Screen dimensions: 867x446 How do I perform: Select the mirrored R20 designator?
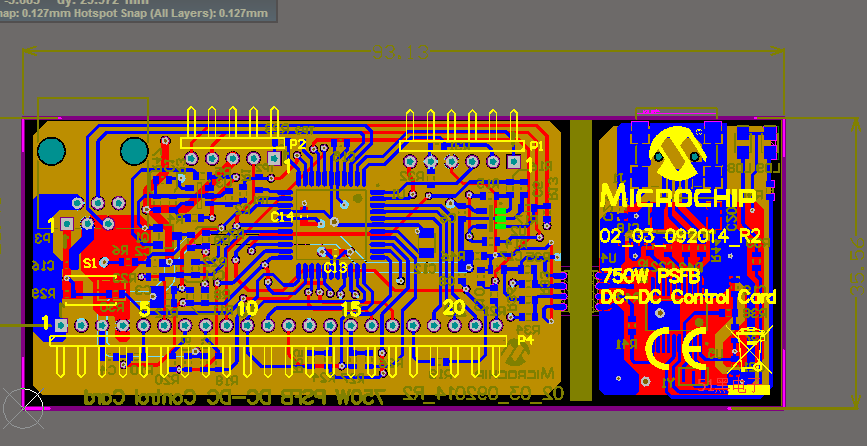(167, 380)
